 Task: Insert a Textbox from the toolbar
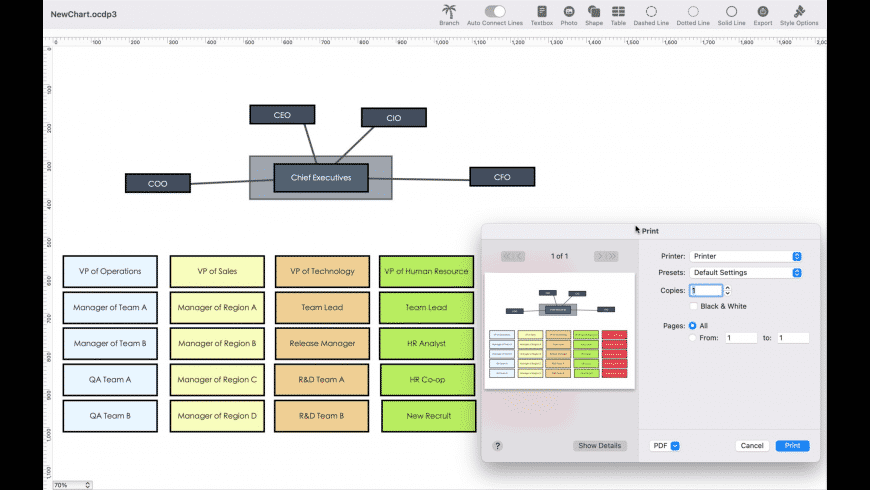point(542,11)
